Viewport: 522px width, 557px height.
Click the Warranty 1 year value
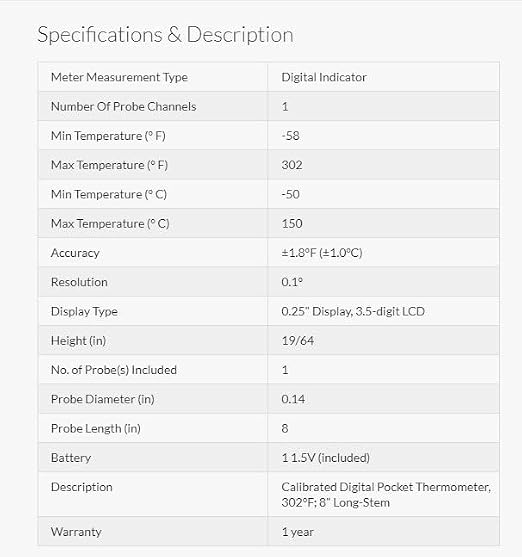pyautogui.click(x=297, y=532)
